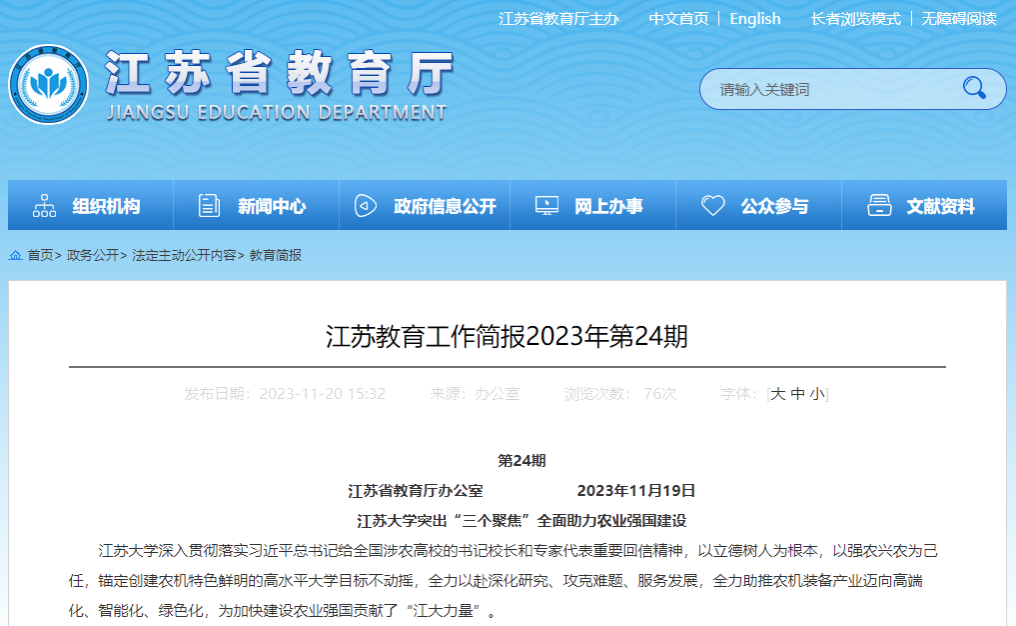This screenshot has width=1016, height=626.
Task: Switch site language to English
Action: 755,19
